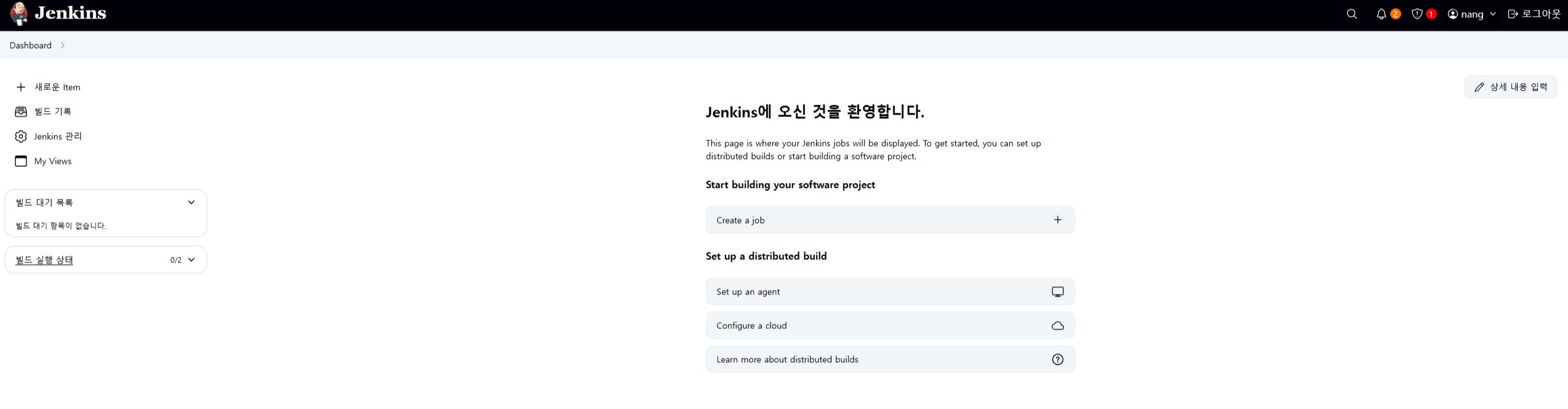Click the Jenkins butler logo icon
This screenshot has width=1568, height=409.
(x=19, y=14)
